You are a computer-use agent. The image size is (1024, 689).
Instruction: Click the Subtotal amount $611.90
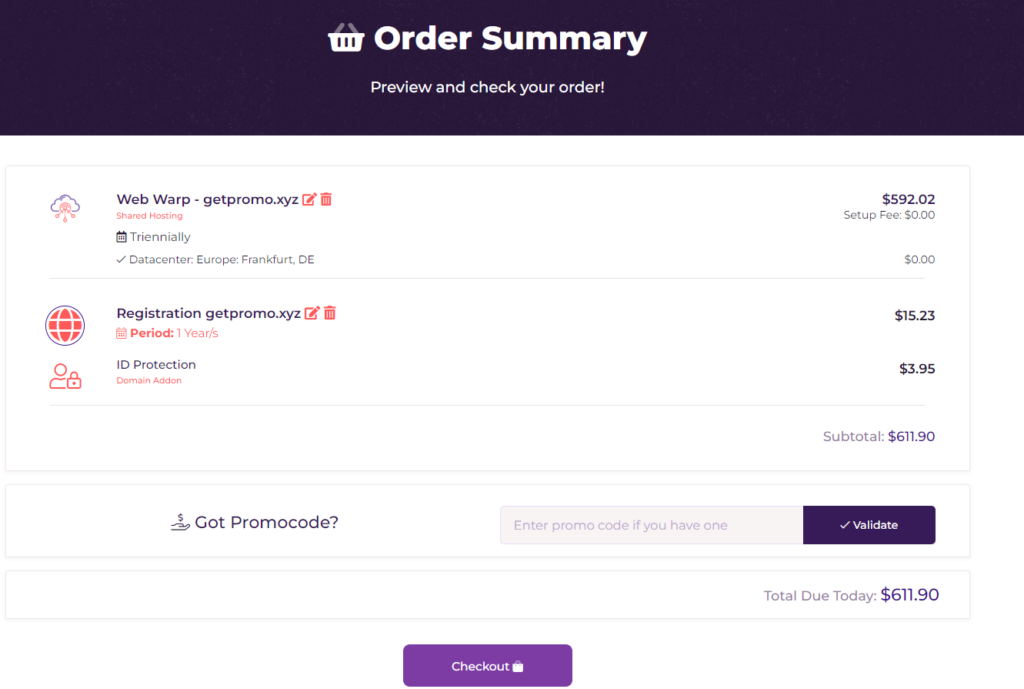[911, 436]
